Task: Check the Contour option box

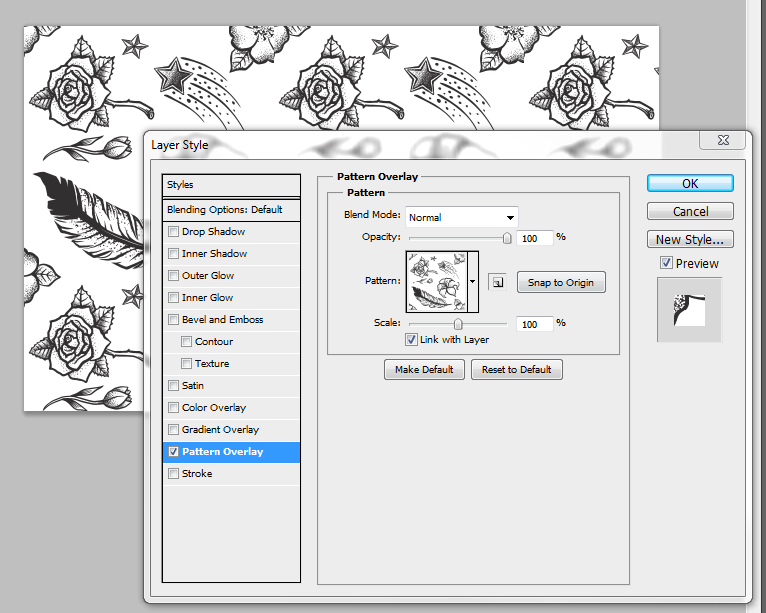Action: click(186, 341)
